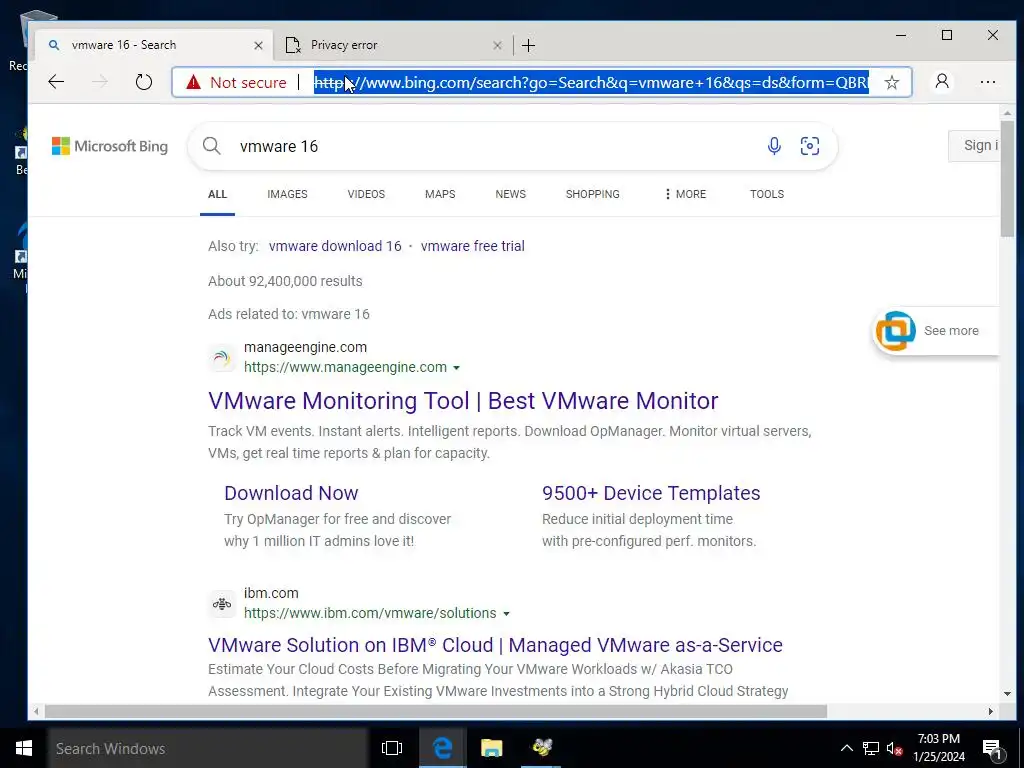Open VMware Monitoring Tool result title
This screenshot has height=768, width=1024.
(463, 400)
